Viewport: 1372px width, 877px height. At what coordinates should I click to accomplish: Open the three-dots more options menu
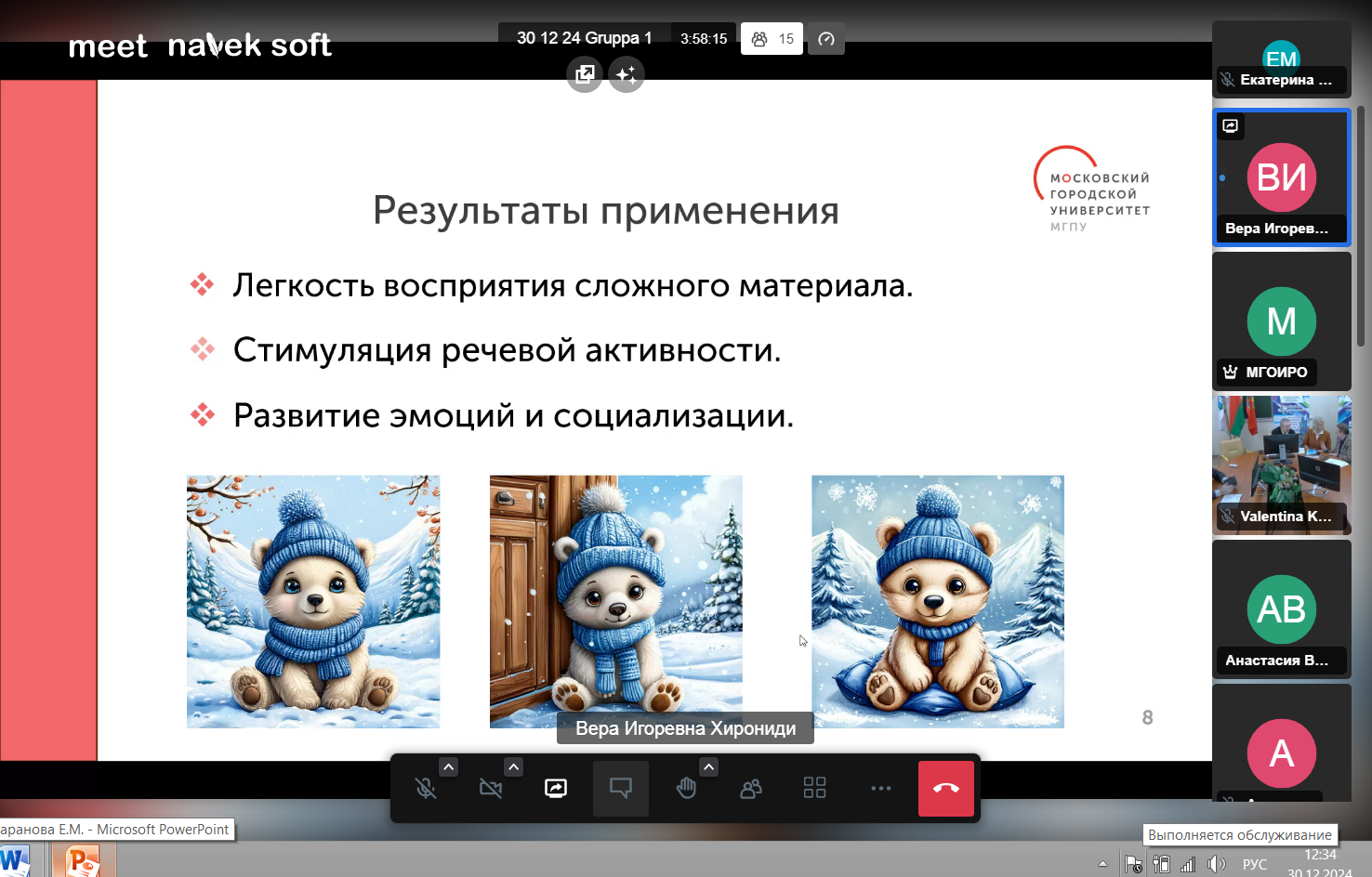(880, 789)
